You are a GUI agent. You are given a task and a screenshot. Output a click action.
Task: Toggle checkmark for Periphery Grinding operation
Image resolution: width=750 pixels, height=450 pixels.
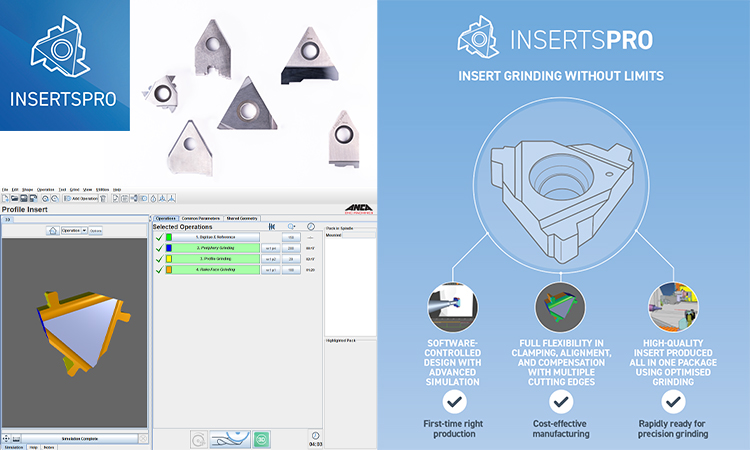pos(159,248)
